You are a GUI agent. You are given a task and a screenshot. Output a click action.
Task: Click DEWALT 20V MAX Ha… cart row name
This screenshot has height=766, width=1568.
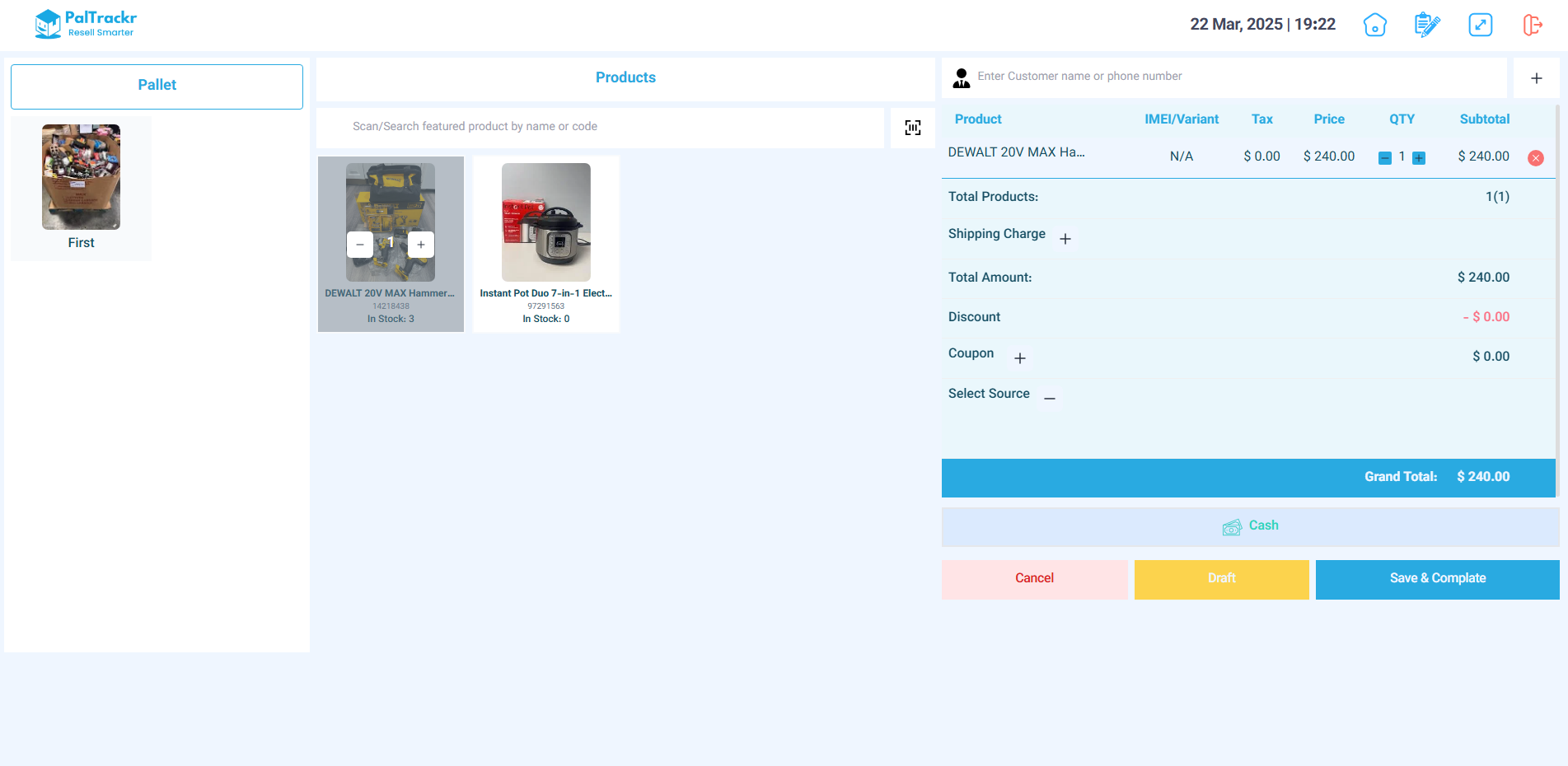point(1016,152)
